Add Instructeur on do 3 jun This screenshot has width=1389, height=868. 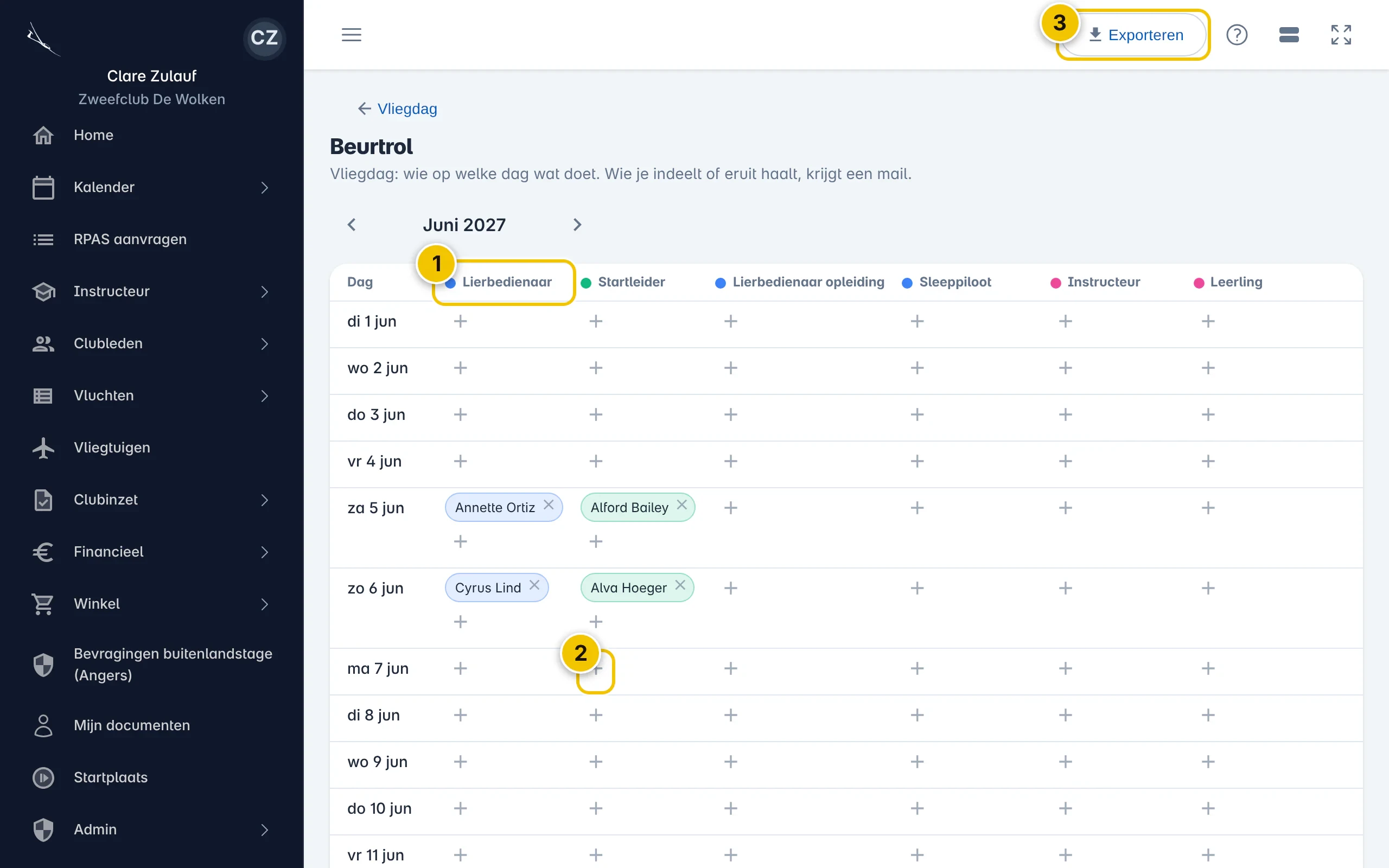coord(1065,414)
